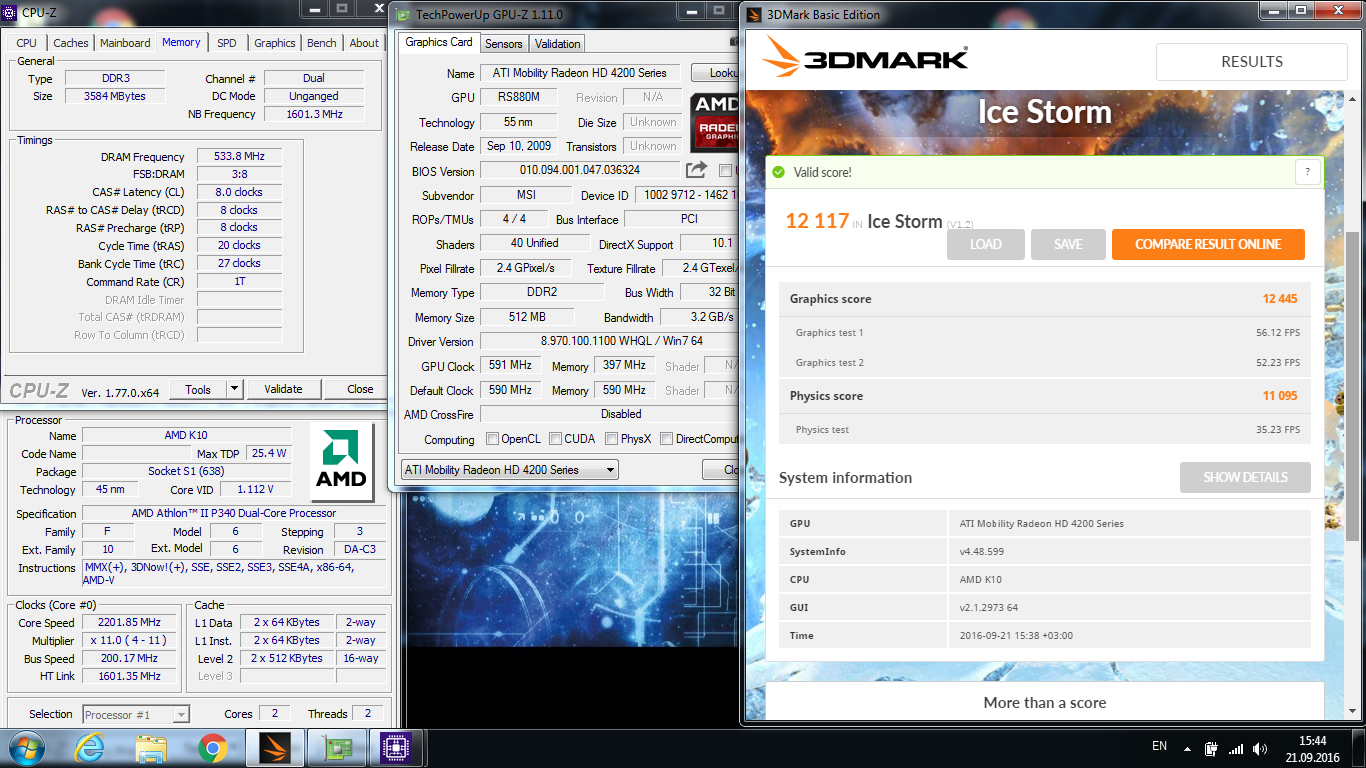Toggle the PhysX checkbox
Image resolution: width=1366 pixels, height=768 pixels.
point(610,438)
